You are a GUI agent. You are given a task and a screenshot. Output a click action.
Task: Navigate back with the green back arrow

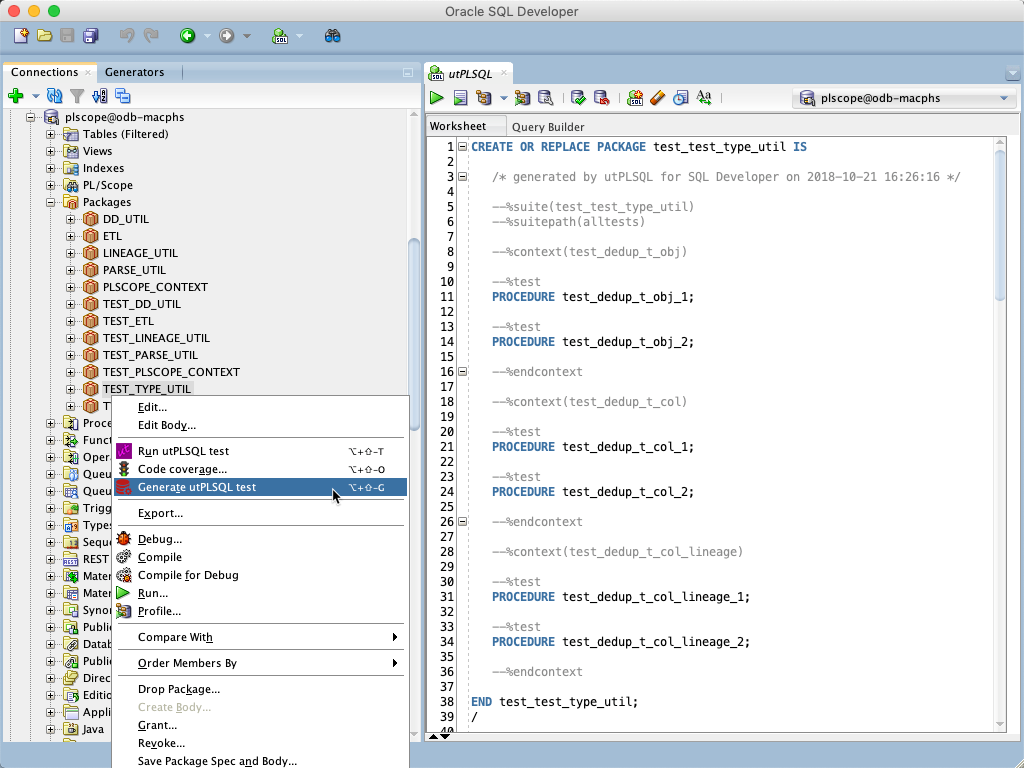click(188, 36)
